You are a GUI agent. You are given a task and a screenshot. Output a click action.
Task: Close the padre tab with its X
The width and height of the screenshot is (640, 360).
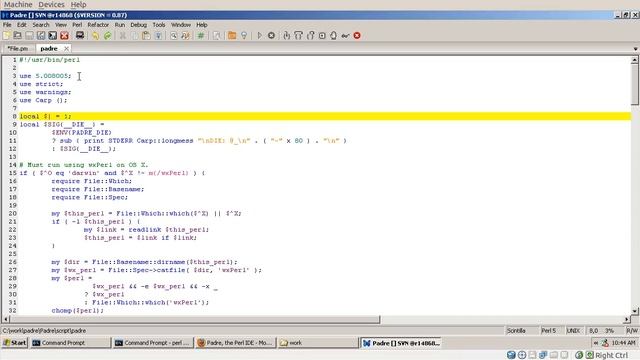click(66, 49)
